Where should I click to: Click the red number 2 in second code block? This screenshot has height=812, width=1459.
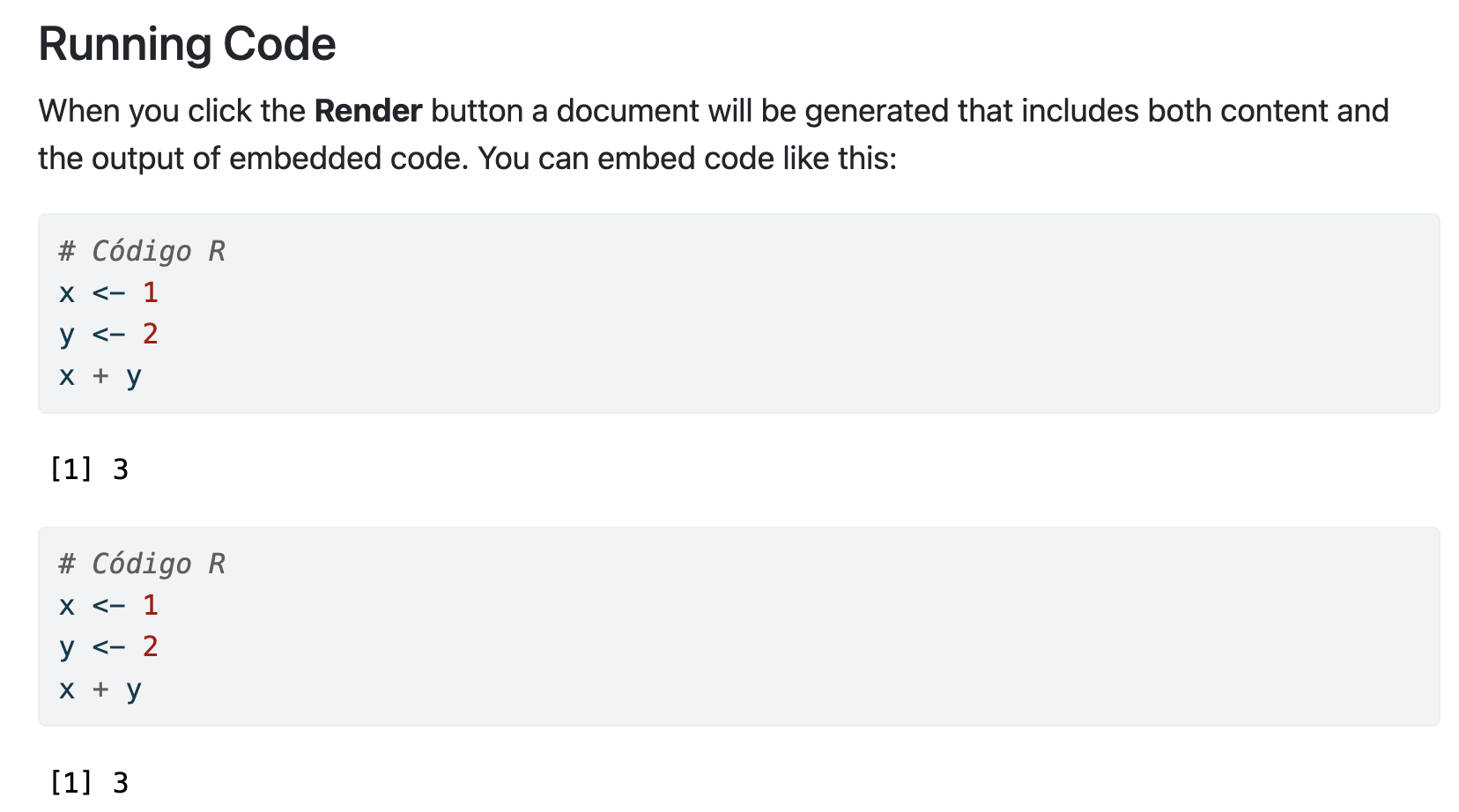(x=151, y=646)
